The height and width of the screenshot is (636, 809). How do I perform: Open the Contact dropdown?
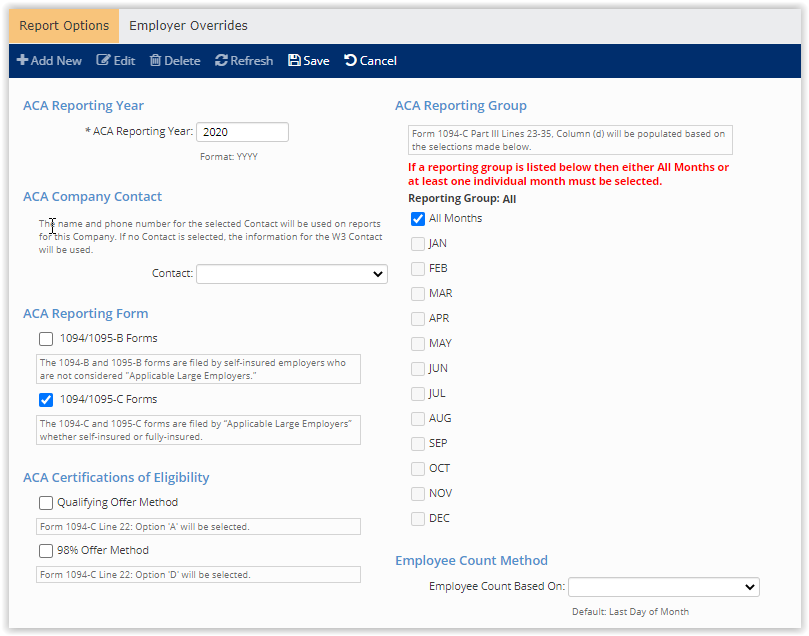click(x=291, y=274)
